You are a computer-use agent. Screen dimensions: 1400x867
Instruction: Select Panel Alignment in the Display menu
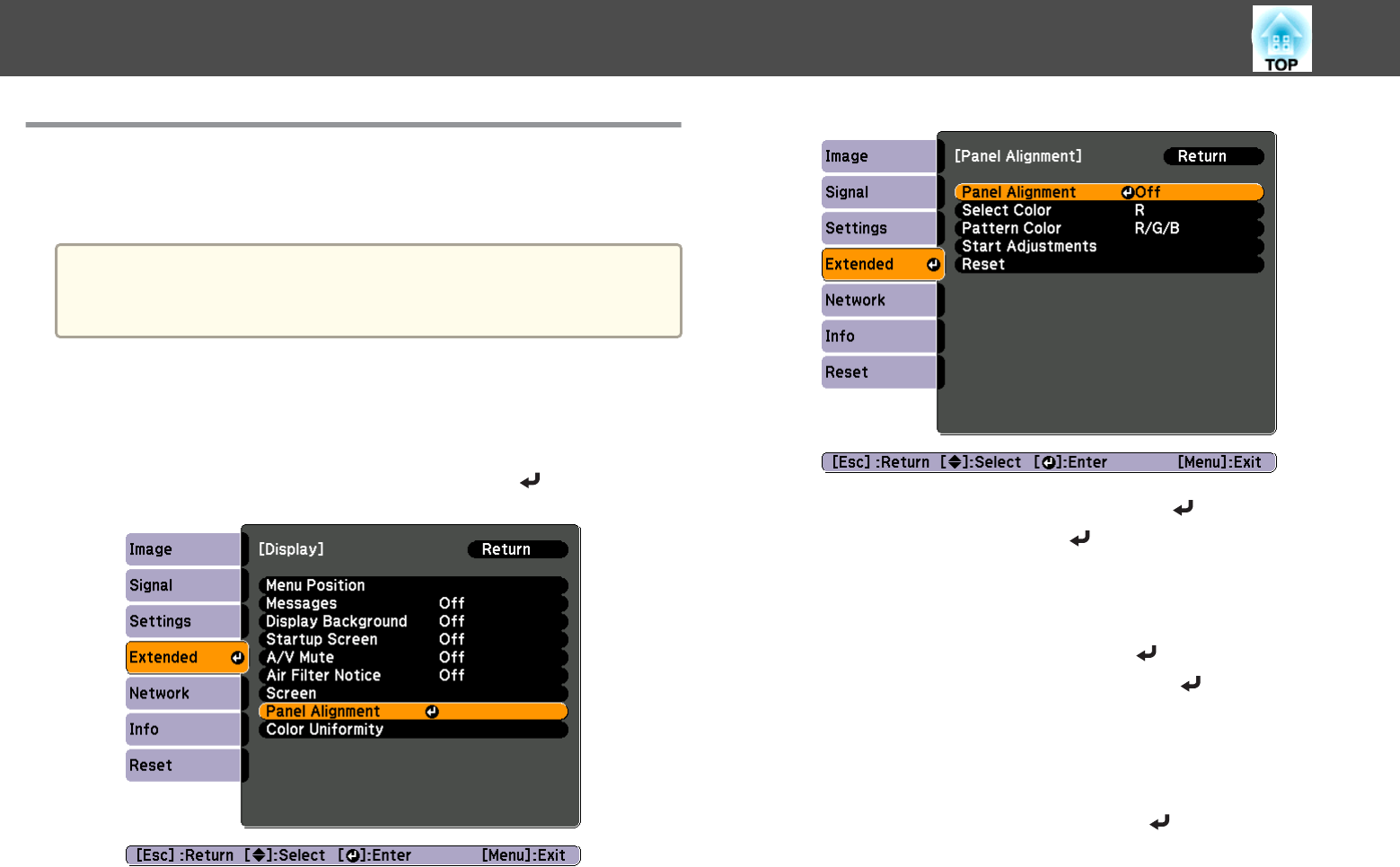(x=413, y=711)
